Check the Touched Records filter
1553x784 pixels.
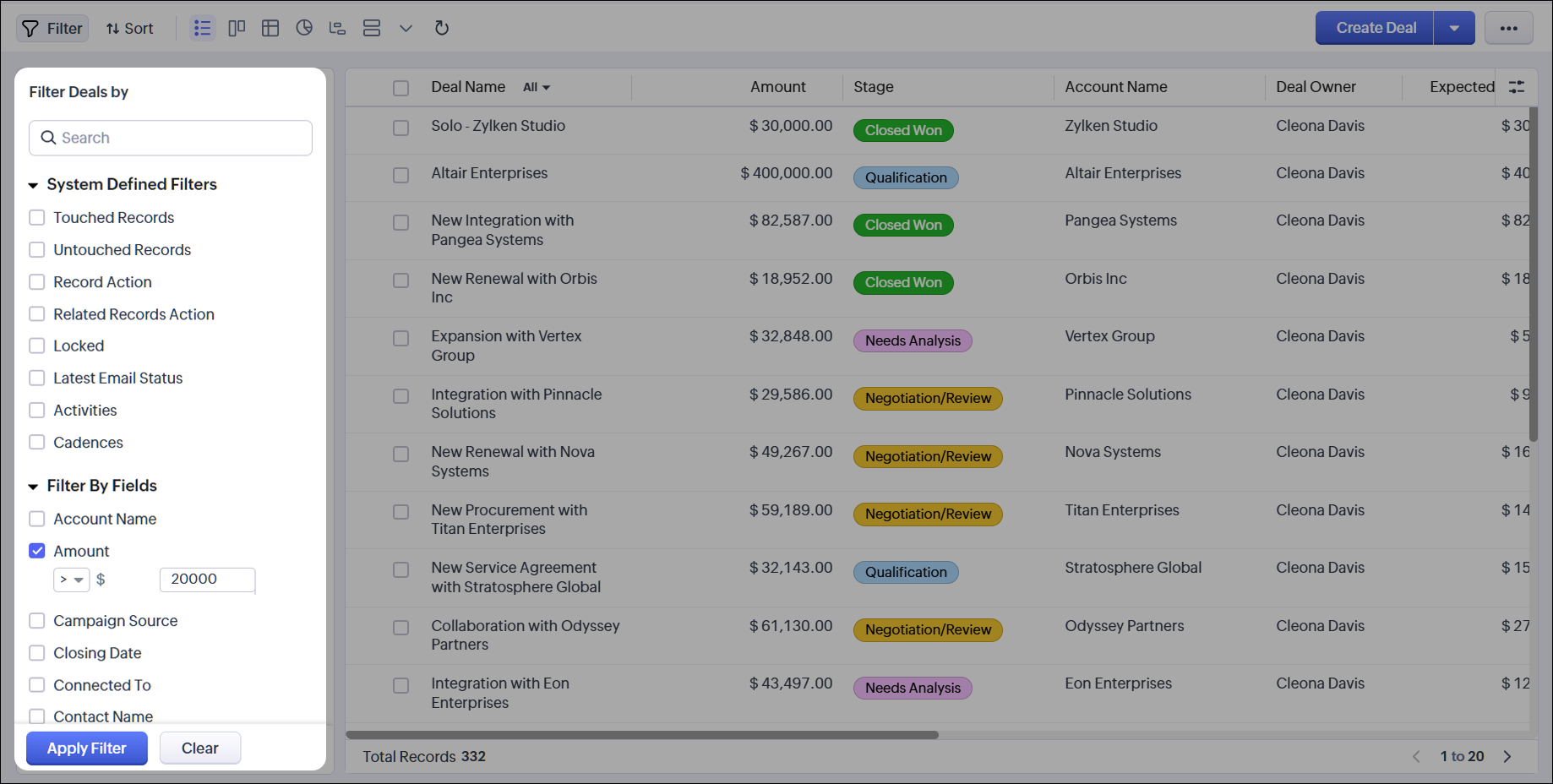37,218
